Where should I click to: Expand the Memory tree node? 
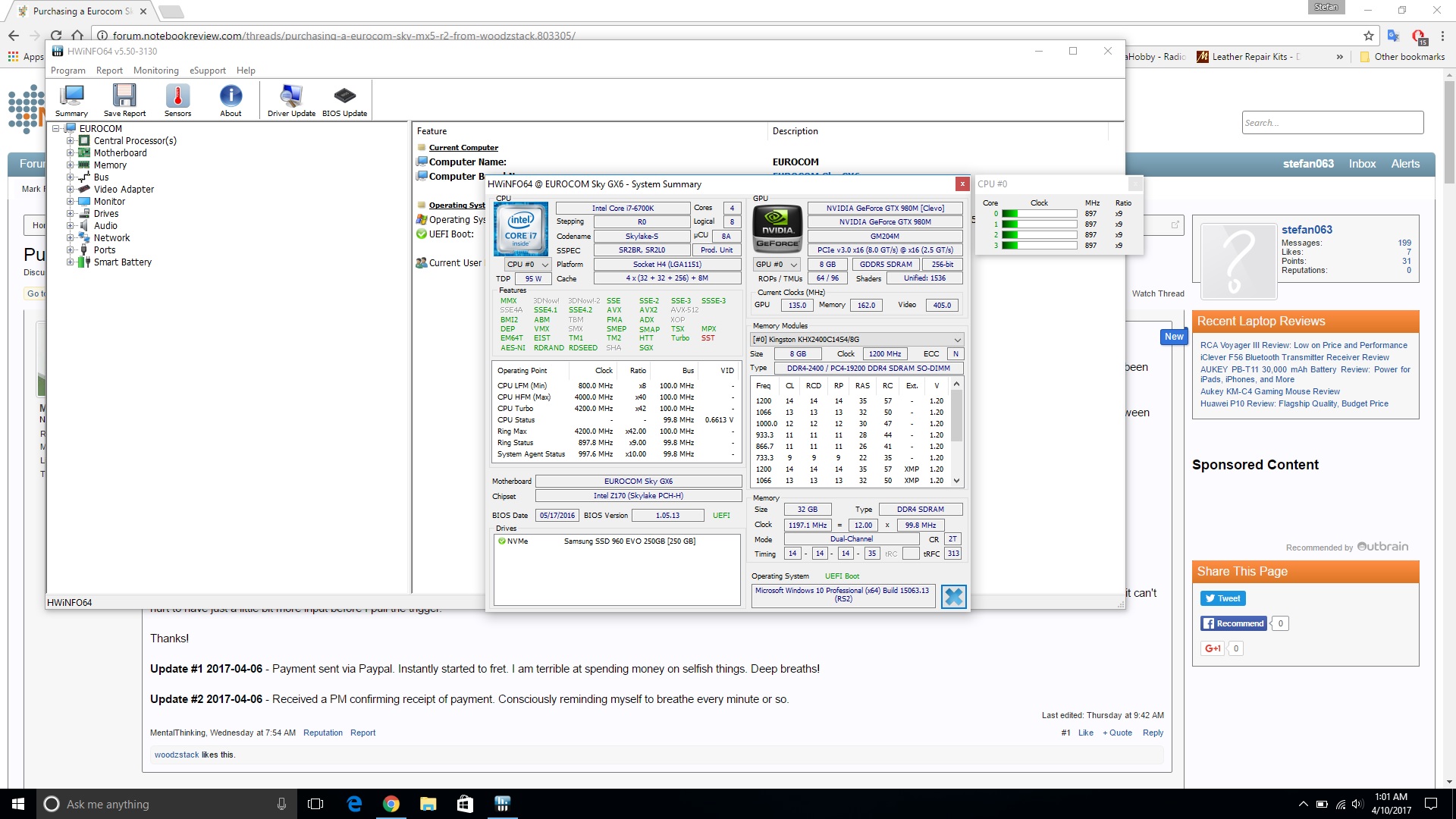70,165
